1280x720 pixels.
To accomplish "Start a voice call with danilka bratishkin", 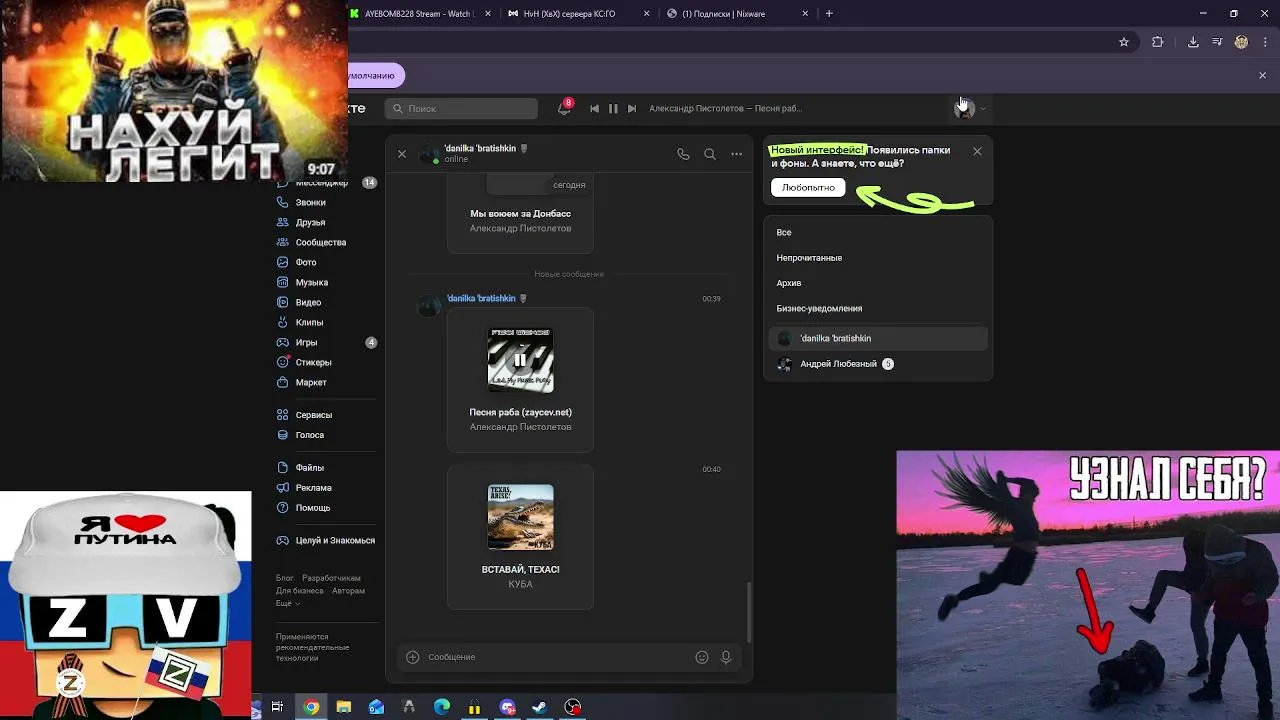I will (683, 154).
